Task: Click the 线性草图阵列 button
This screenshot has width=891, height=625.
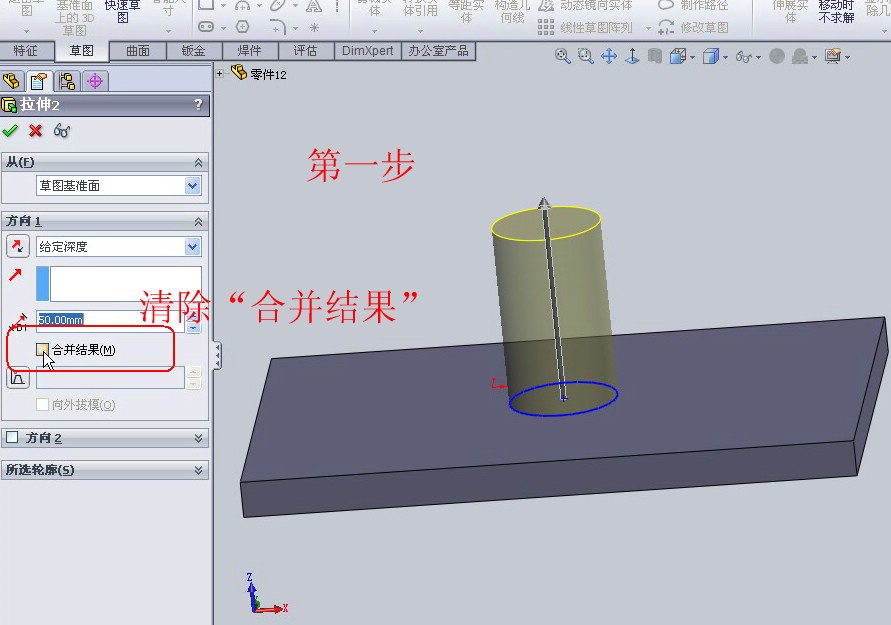Action: [x=585, y=27]
